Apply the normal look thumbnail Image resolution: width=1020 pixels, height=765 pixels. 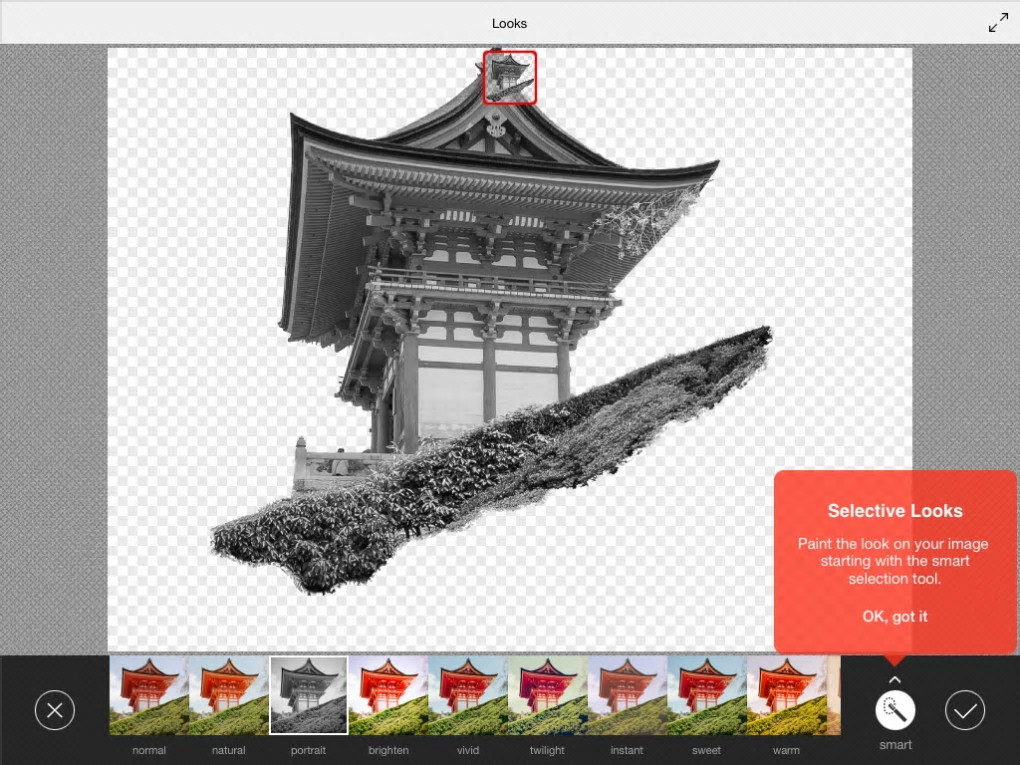[x=149, y=695]
